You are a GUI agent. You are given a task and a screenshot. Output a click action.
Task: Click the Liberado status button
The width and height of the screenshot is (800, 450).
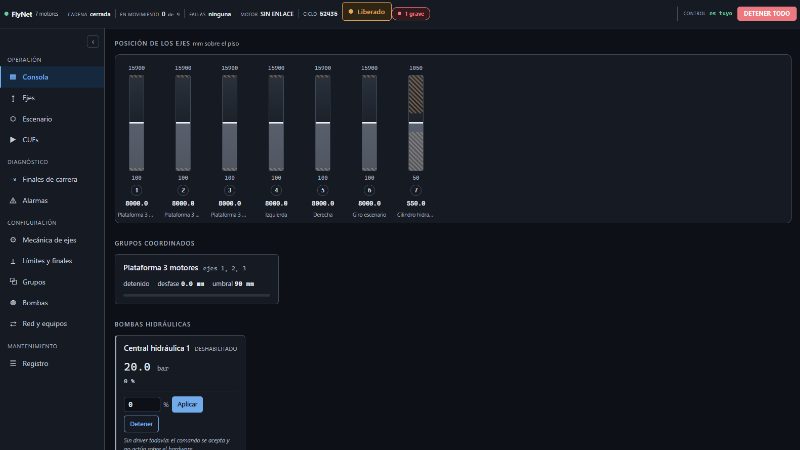366,12
